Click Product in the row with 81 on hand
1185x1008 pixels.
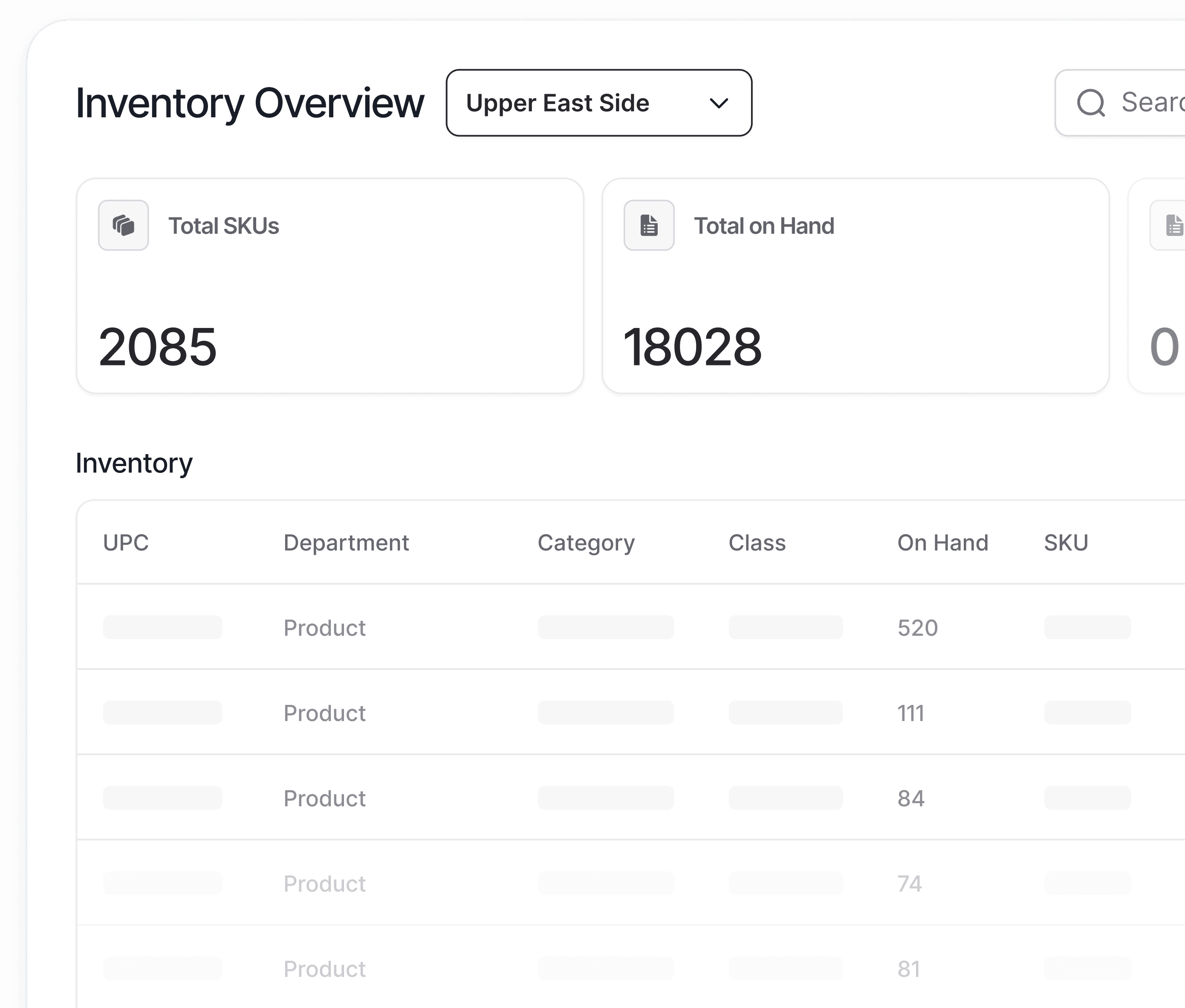(324, 969)
